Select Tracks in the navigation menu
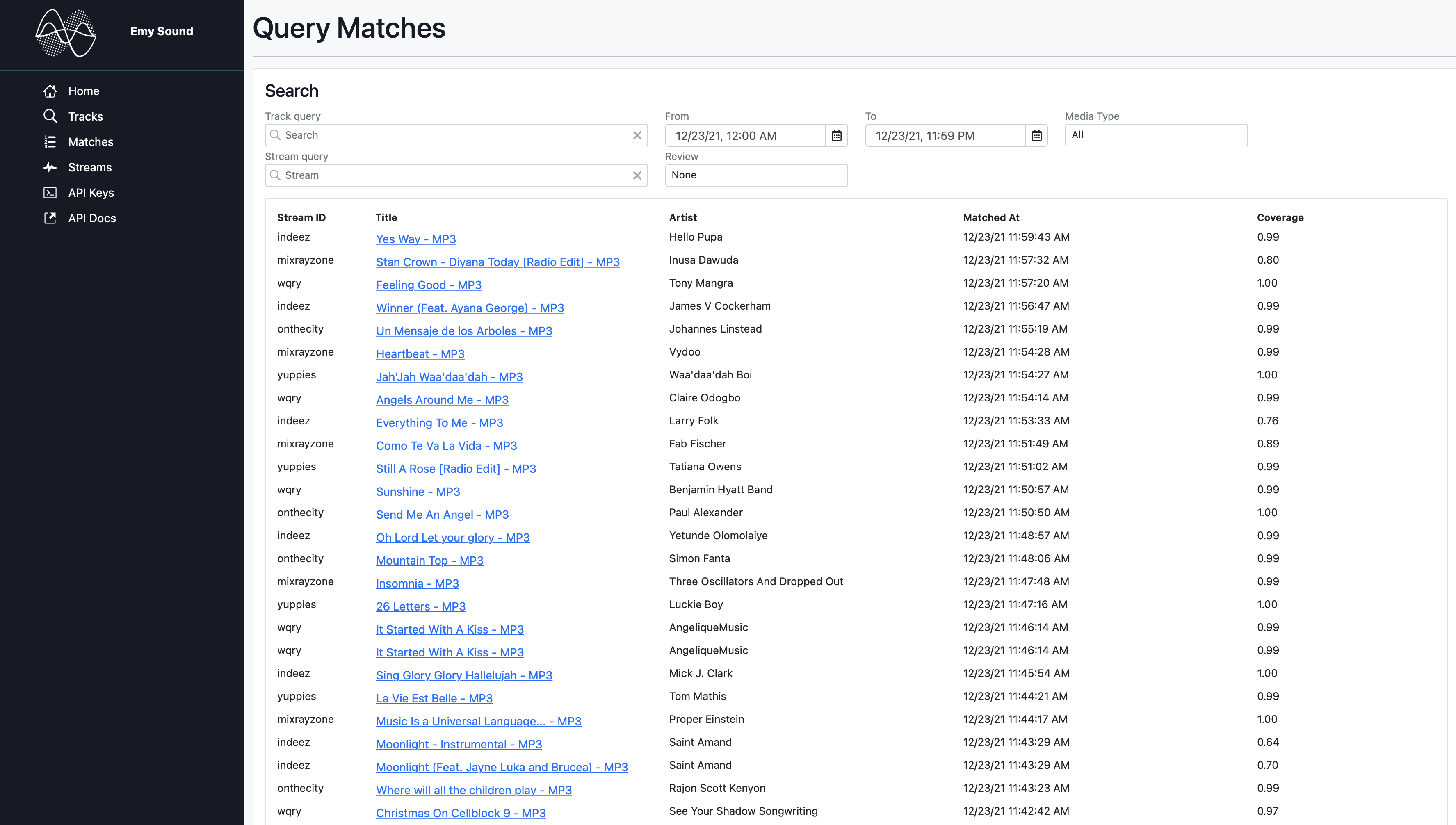The height and width of the screenshot is (825, 1456). [x=86, y=116]
